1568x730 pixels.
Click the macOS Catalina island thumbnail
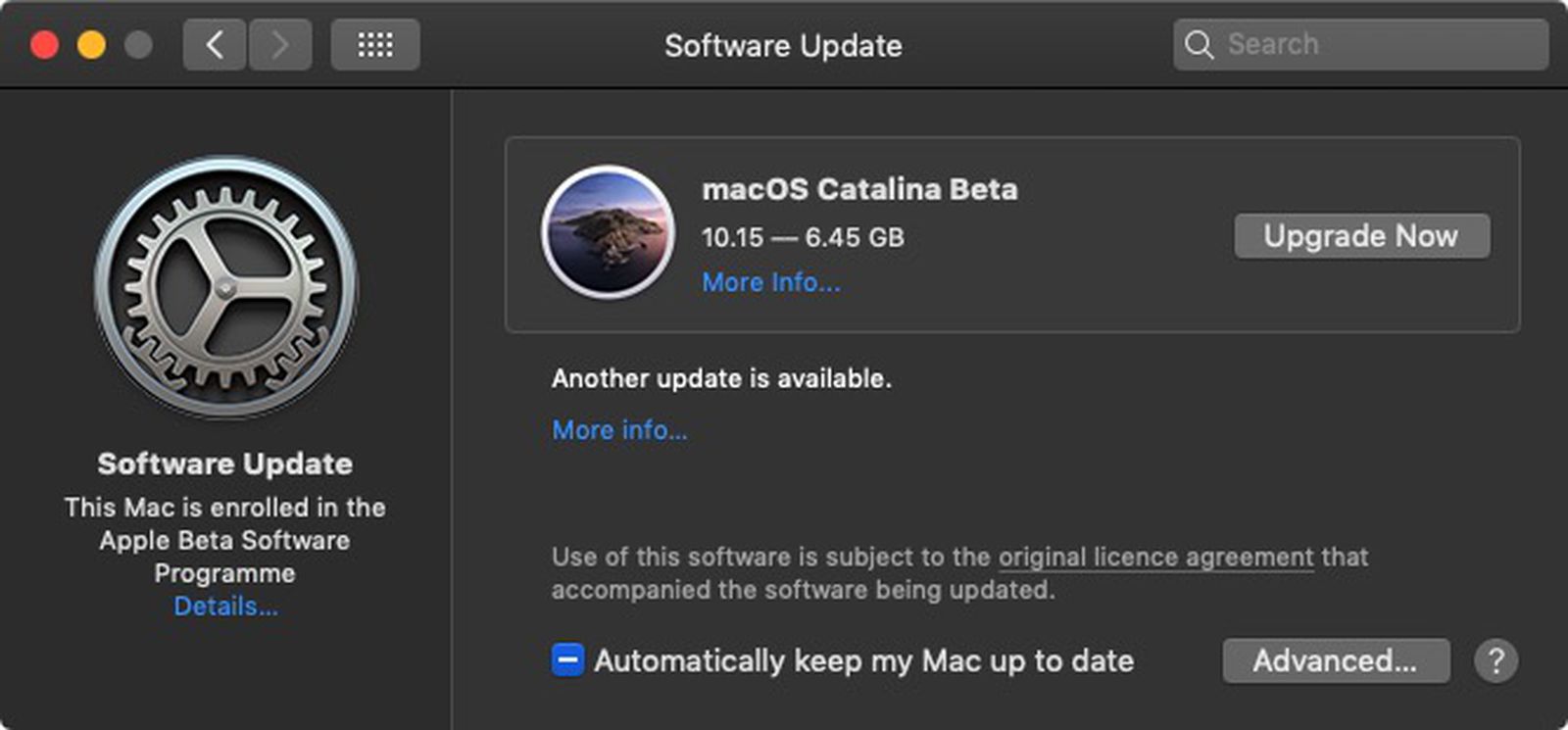pos(608,232)
